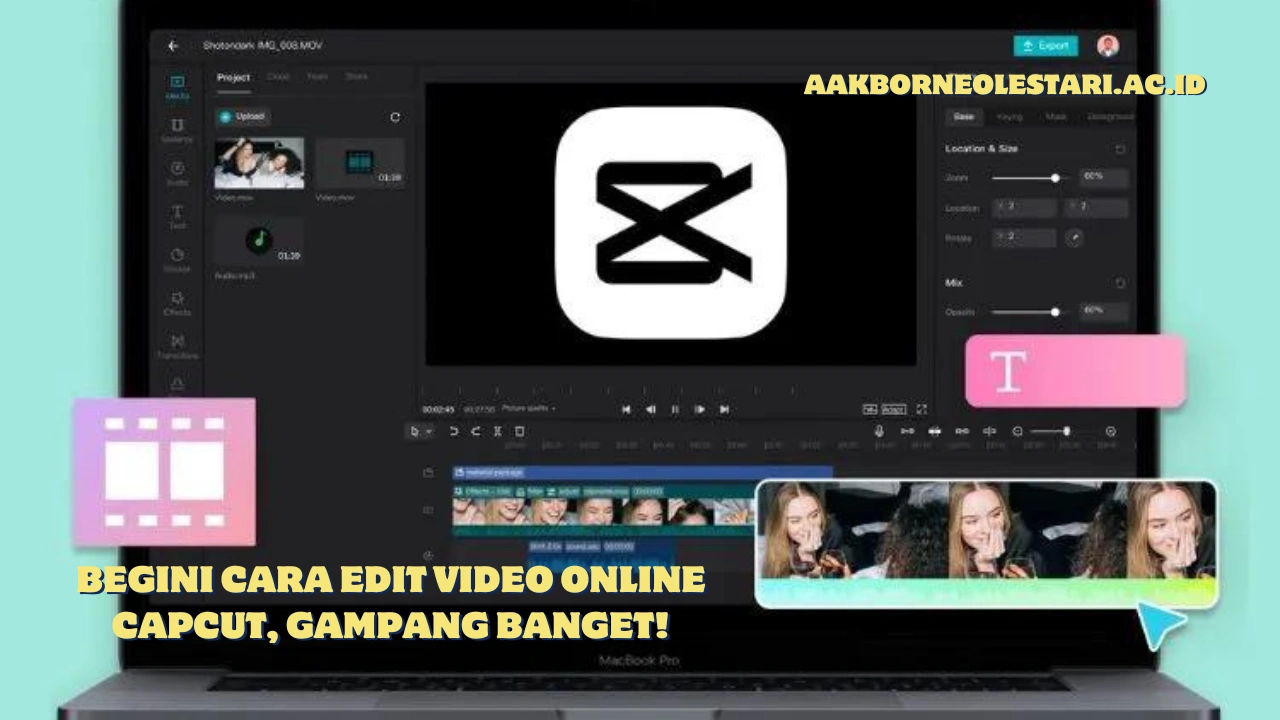This screenshot has width=1280, height=720.
Task: Redo the last edit
Action: tap(475, 431)
